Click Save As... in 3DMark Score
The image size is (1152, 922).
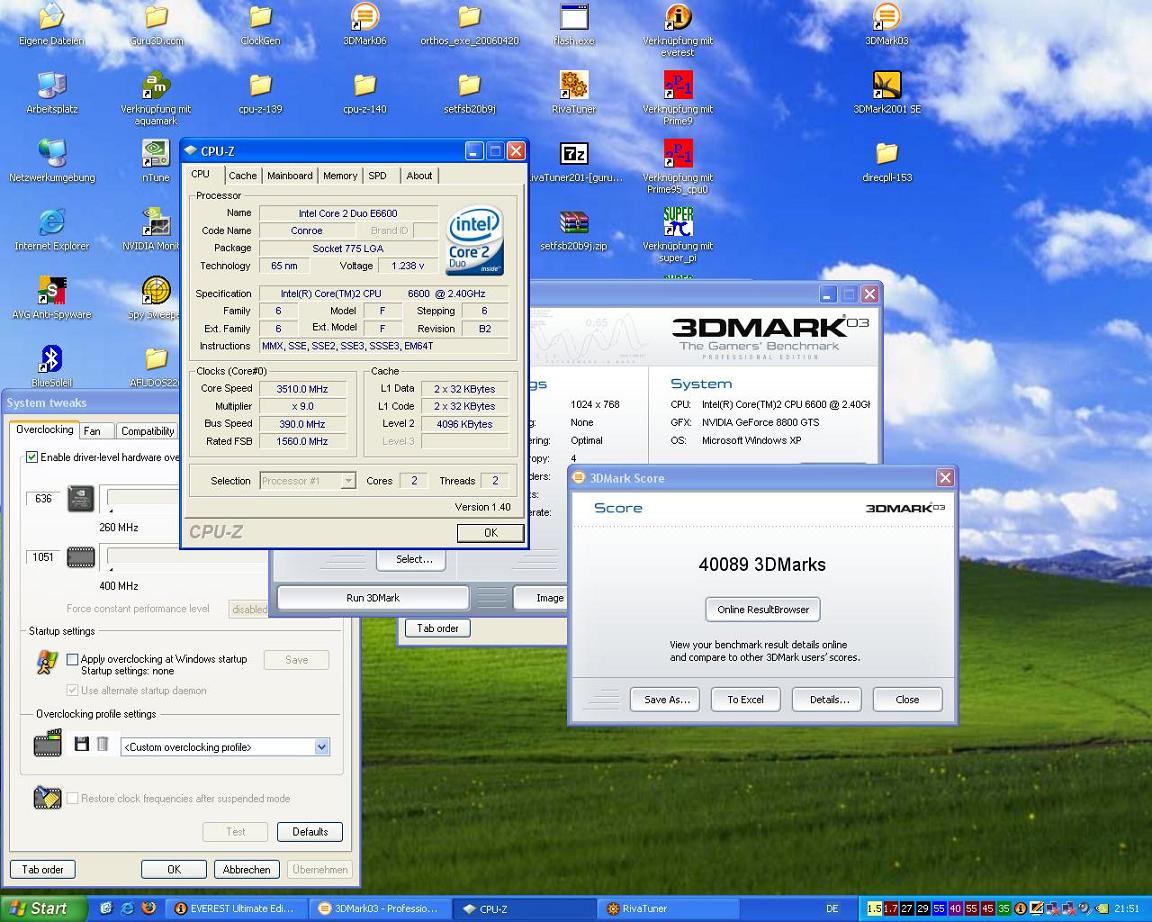(x=665, y=699)
